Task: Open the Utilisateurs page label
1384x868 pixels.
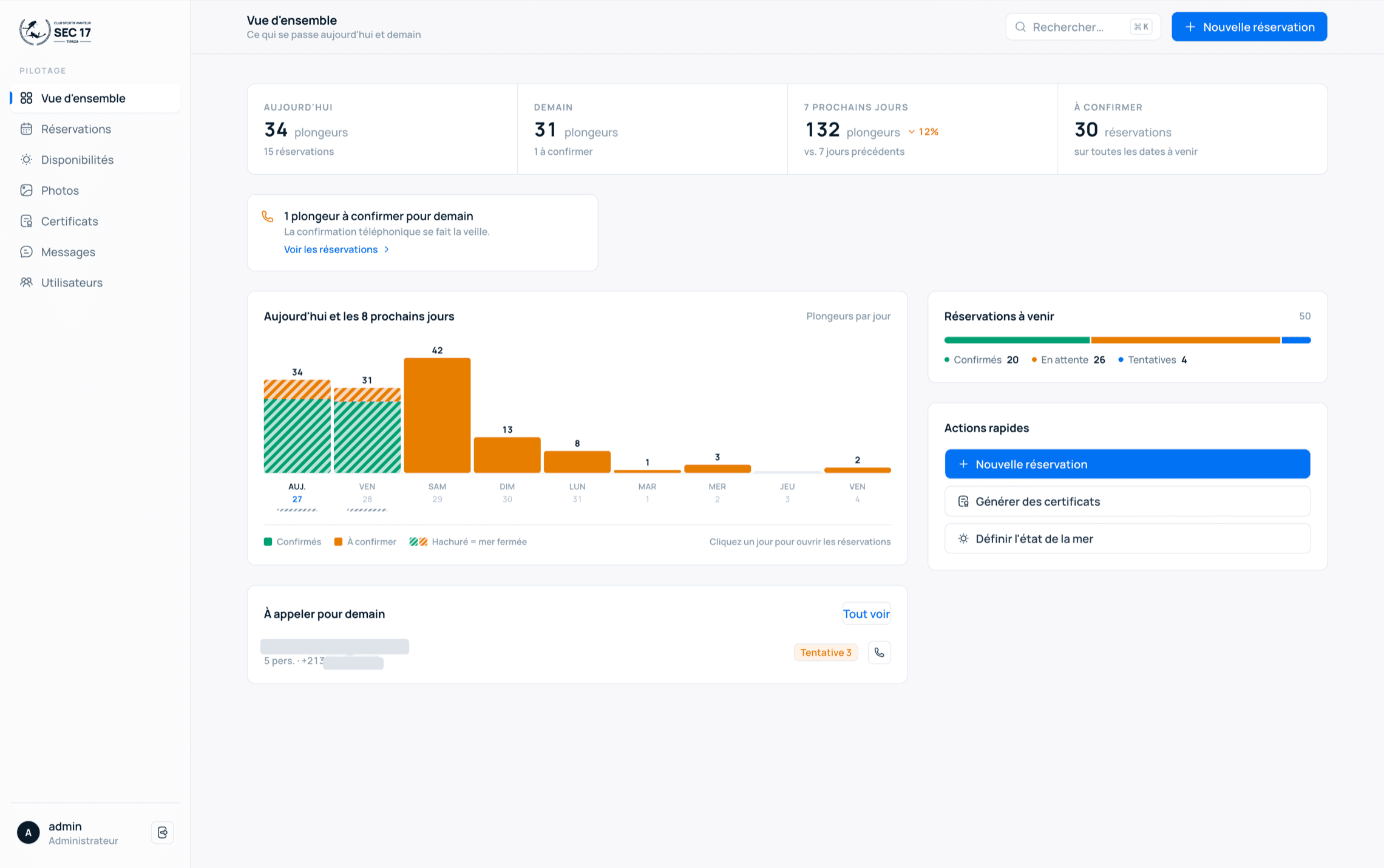Action: tap(72, 282)
